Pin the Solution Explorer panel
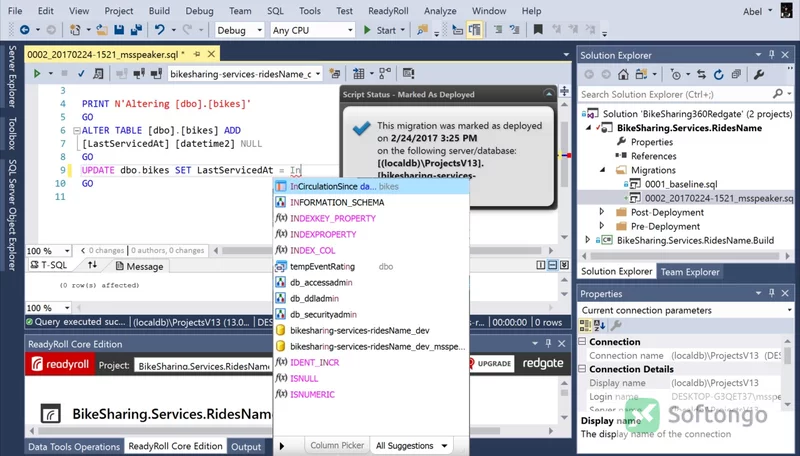Screen dimensions: 800x456 [x=771, y=55]
